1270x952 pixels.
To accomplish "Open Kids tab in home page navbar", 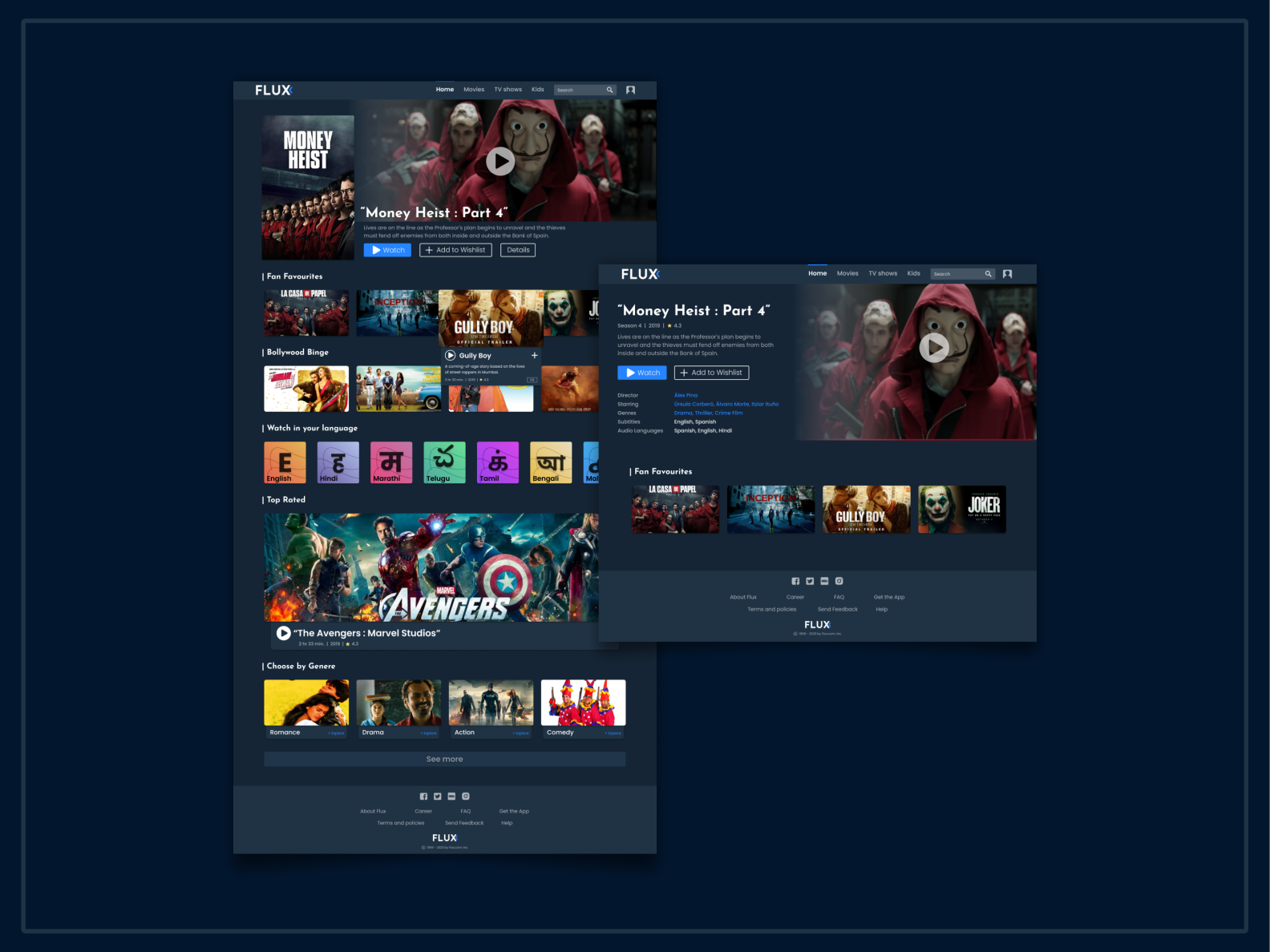I will point(538,90).
